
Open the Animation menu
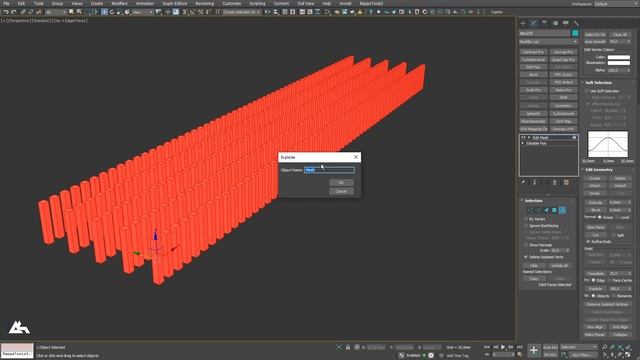(145, 4)
